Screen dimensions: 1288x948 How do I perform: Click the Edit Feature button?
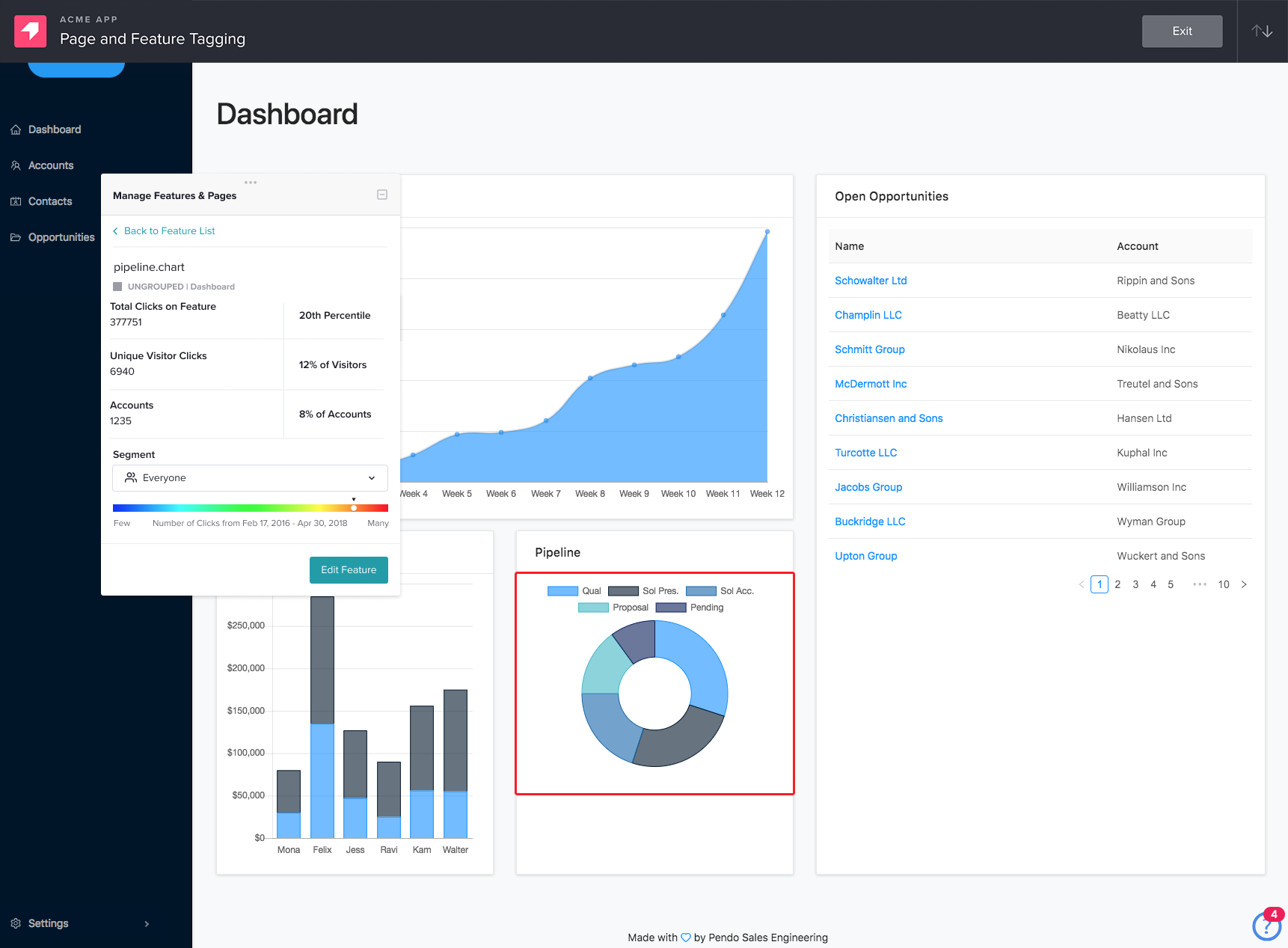coord(348,569)
